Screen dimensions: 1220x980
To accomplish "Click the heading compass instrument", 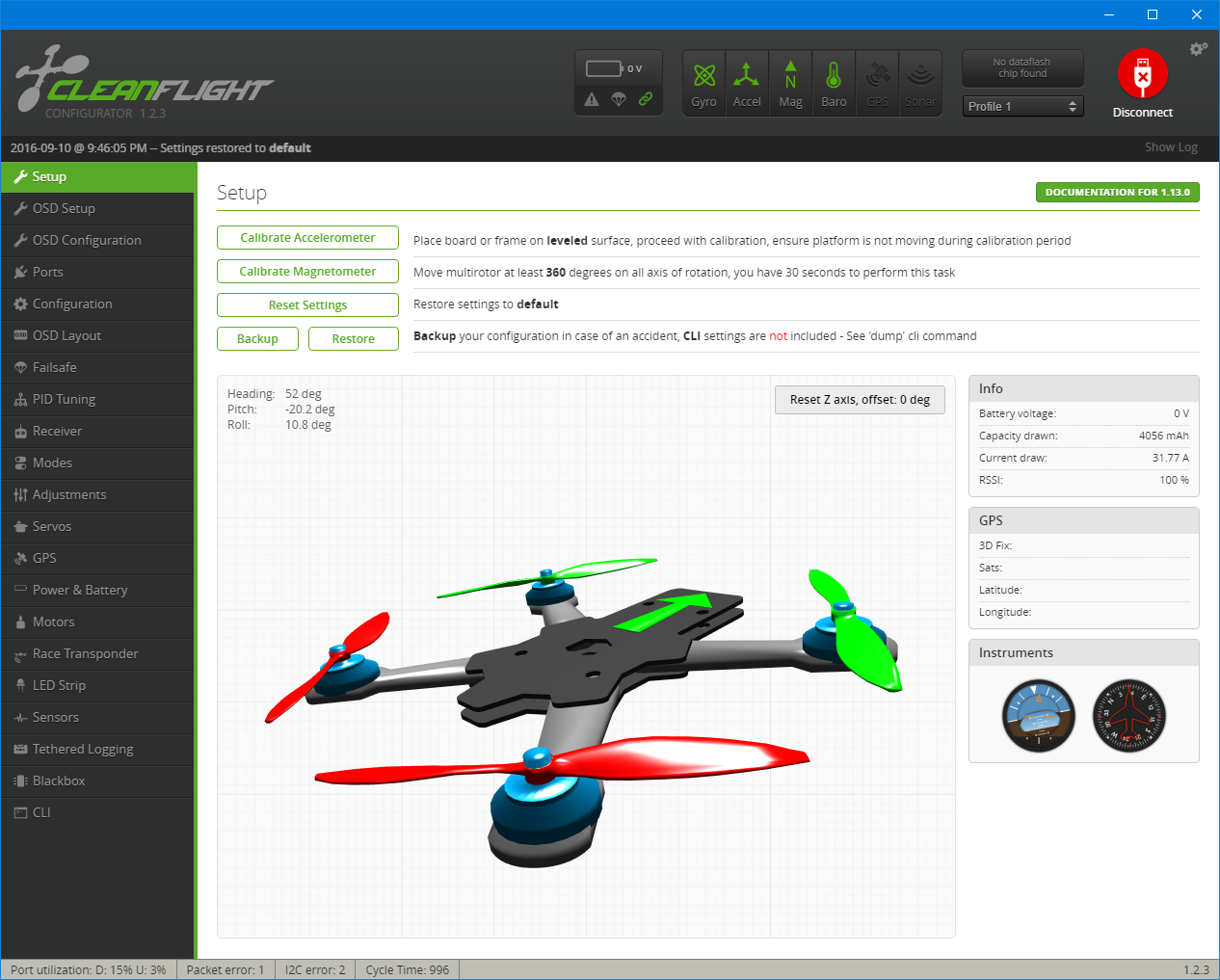I will click(x=1129, y=716).
